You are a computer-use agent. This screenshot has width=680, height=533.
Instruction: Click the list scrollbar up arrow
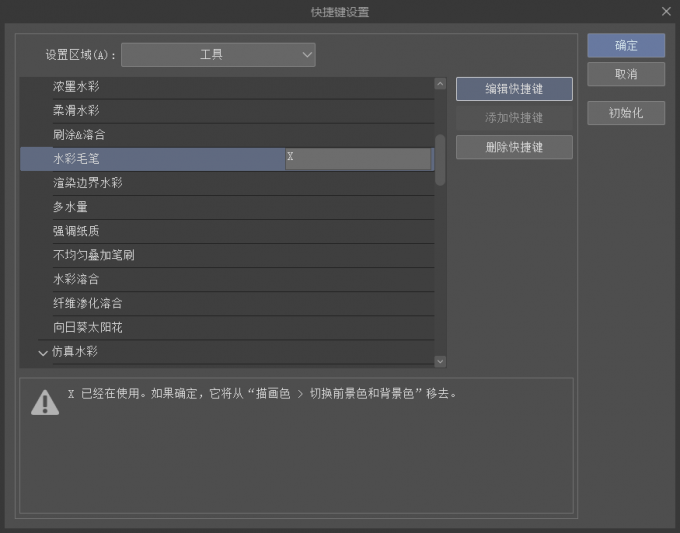coord(440,84)
